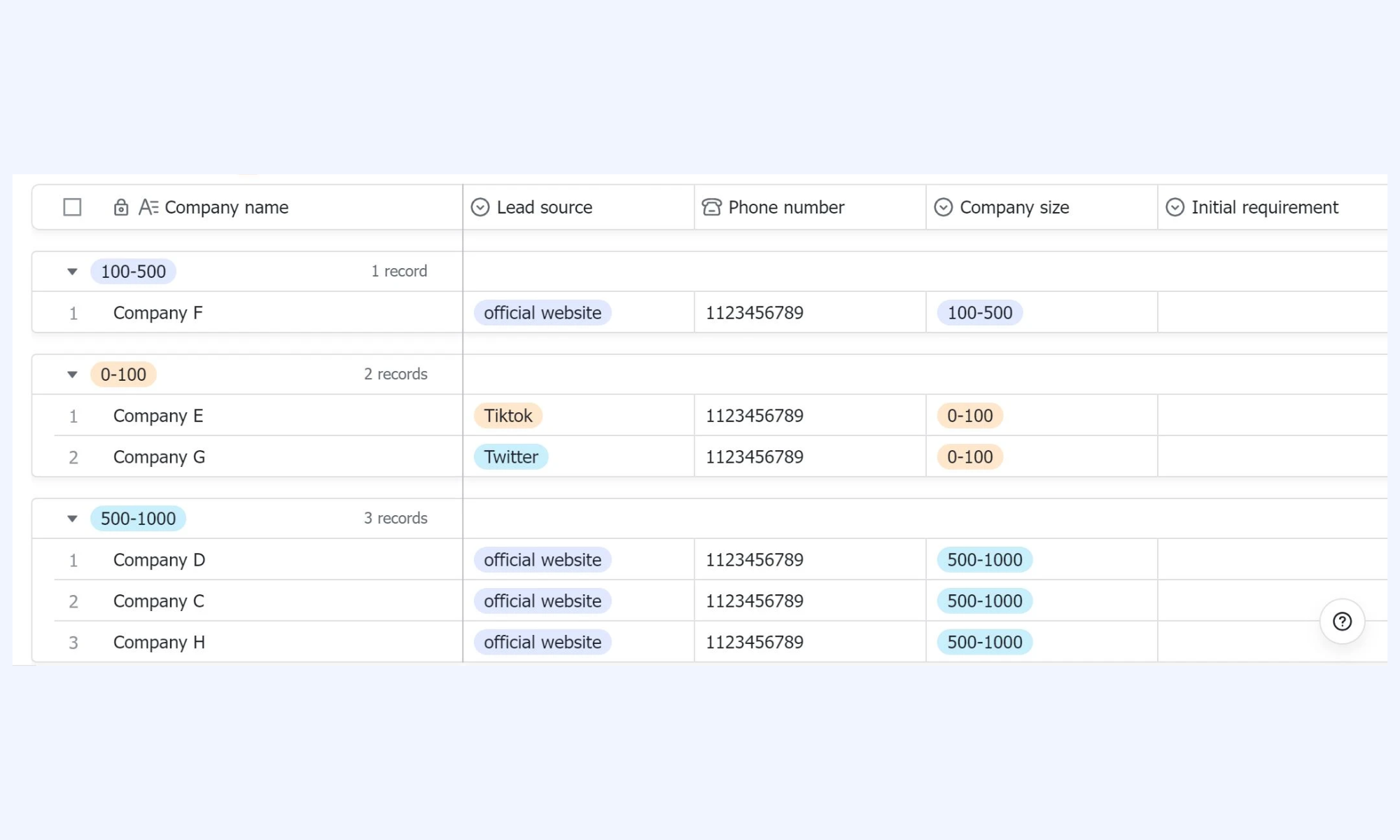Open the Company H record
Screen dimensions: 1400x840
(159, 643)
